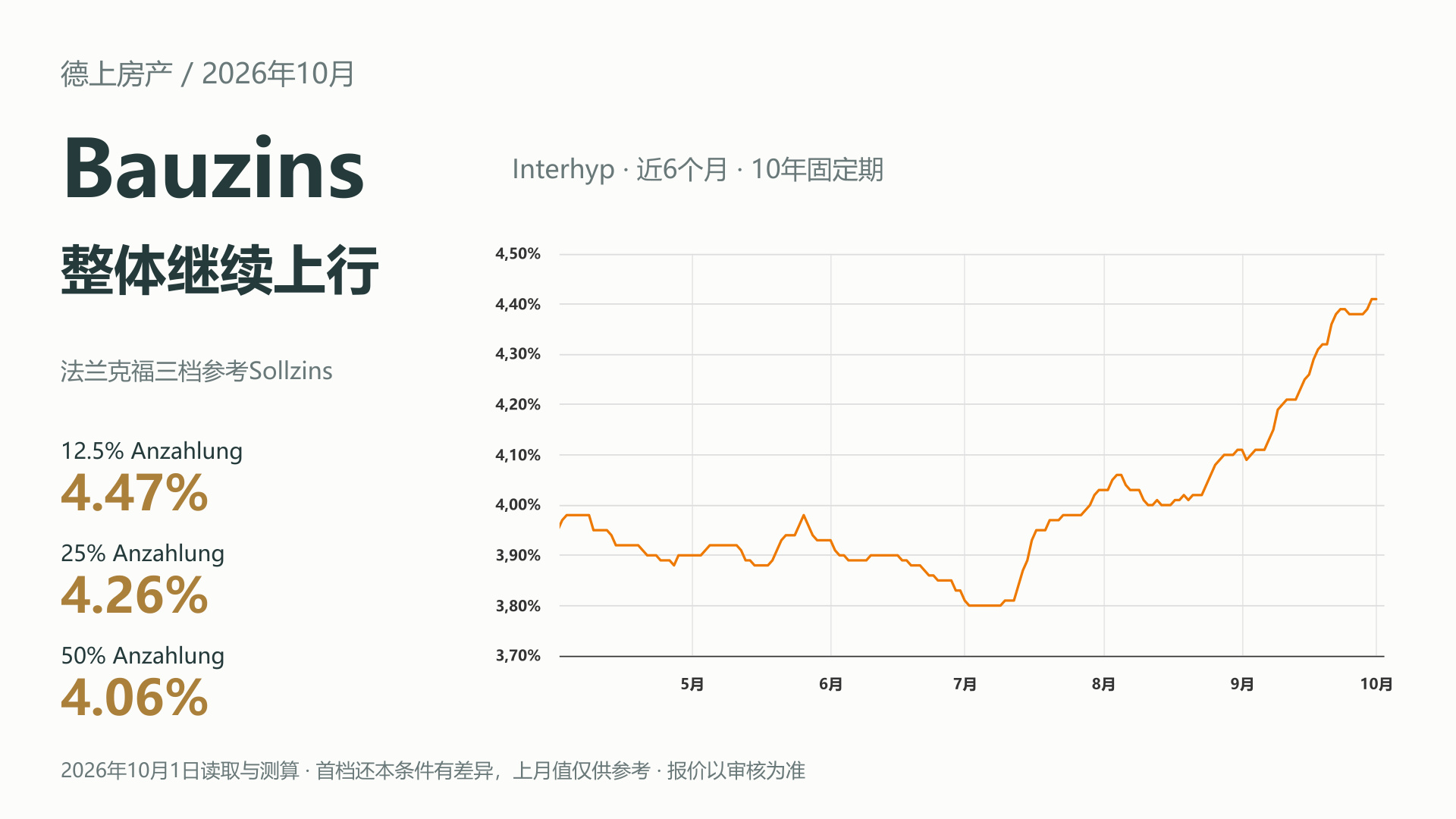Click the 3,80% axis label
Screen dimensions: 1456x819
(518, 607)
